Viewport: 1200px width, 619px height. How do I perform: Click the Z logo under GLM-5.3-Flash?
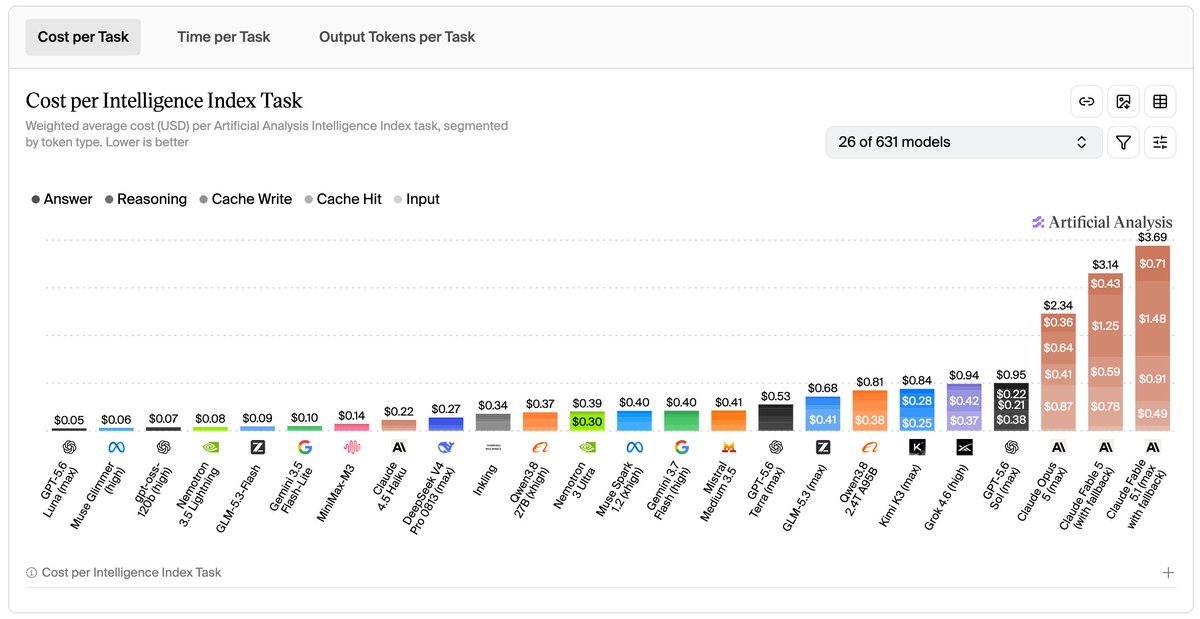click(x=257, y=447)
